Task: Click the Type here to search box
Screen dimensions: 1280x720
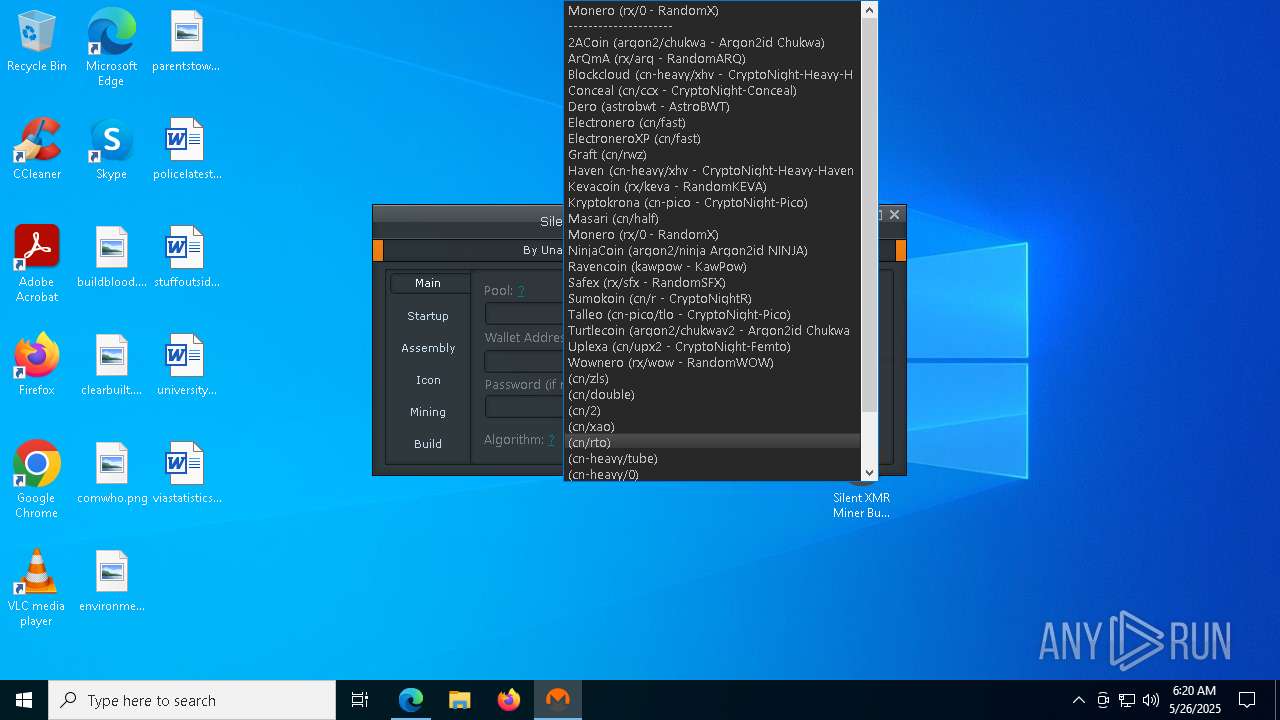Action: [x=192, y=700]
